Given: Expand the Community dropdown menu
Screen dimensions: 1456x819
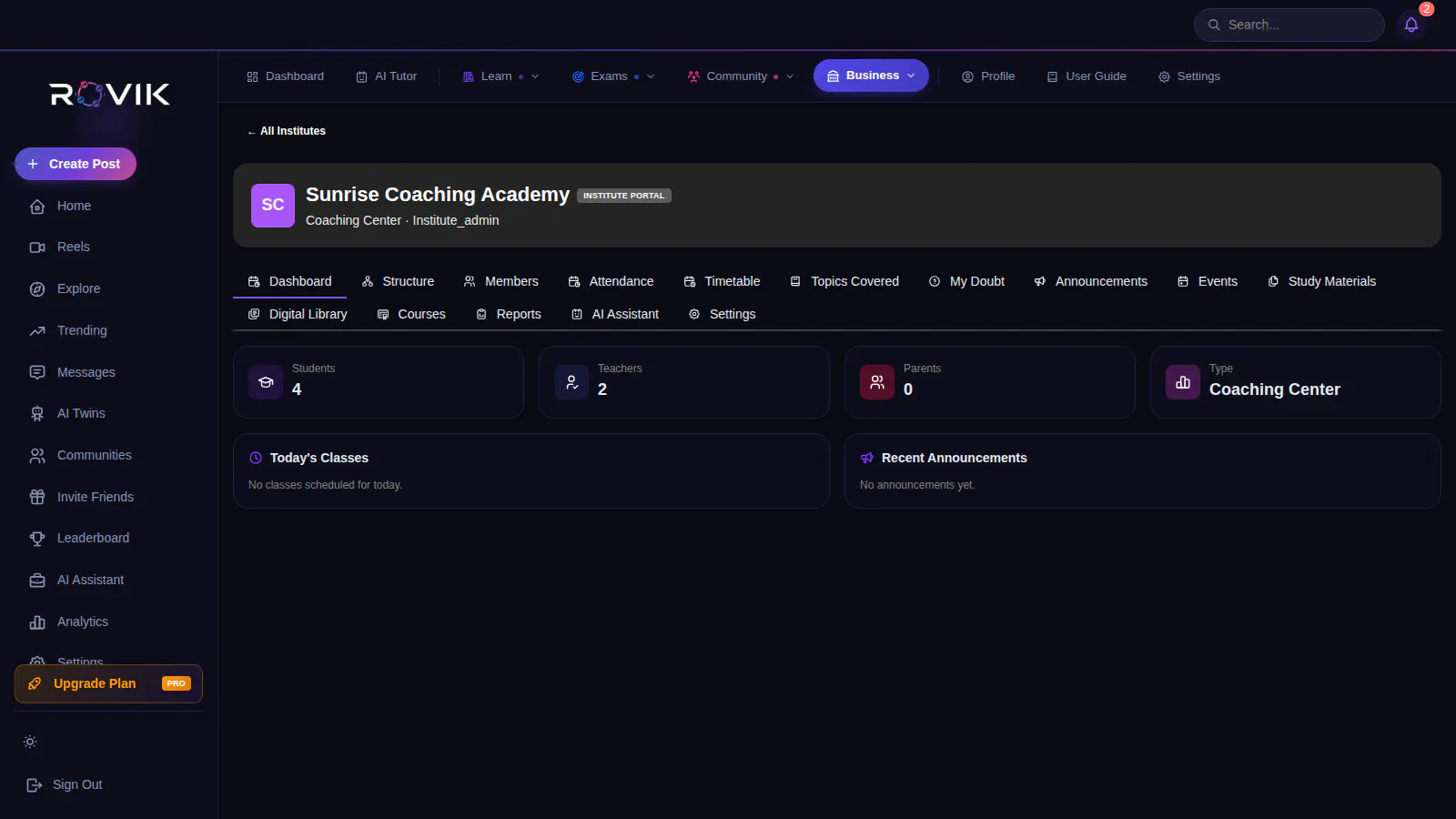Looking at the screenshot, I should click(741, 76).
